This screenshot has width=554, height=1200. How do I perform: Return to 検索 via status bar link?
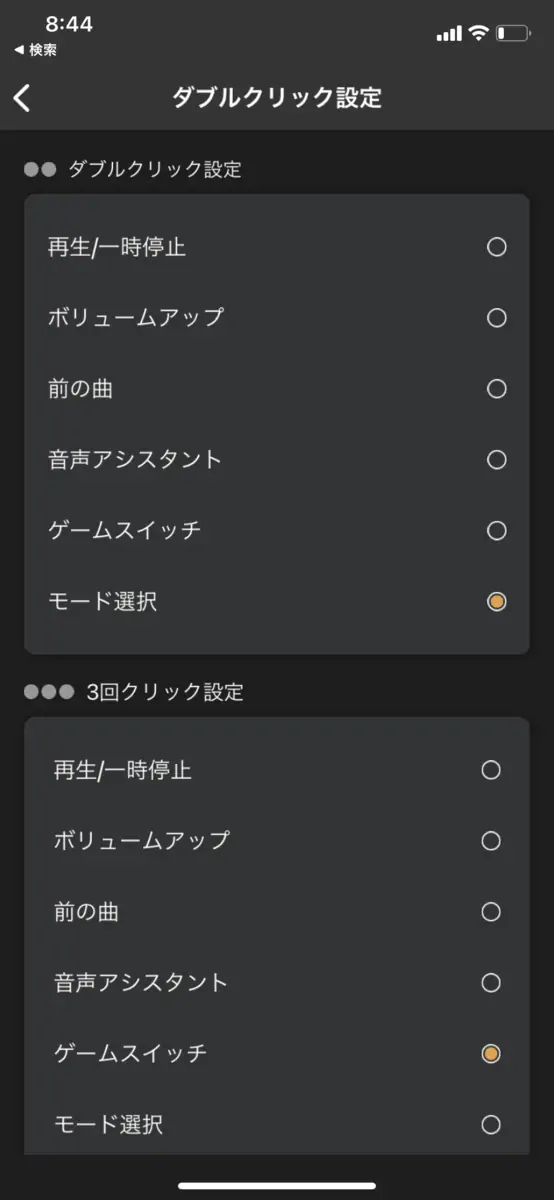click(36, 50)
